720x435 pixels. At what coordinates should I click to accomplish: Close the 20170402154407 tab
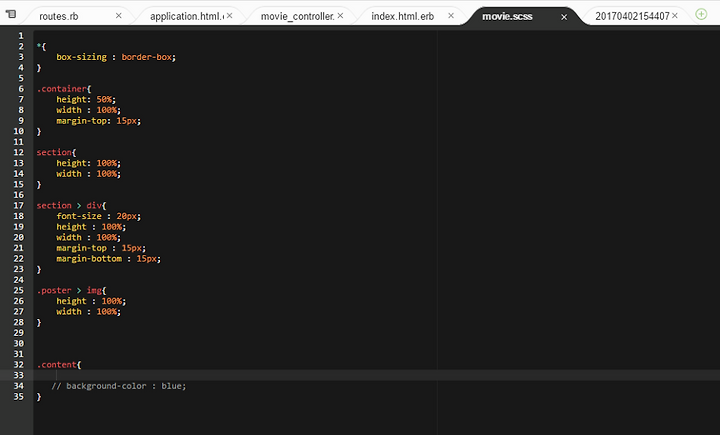click(x=675, y=16)
